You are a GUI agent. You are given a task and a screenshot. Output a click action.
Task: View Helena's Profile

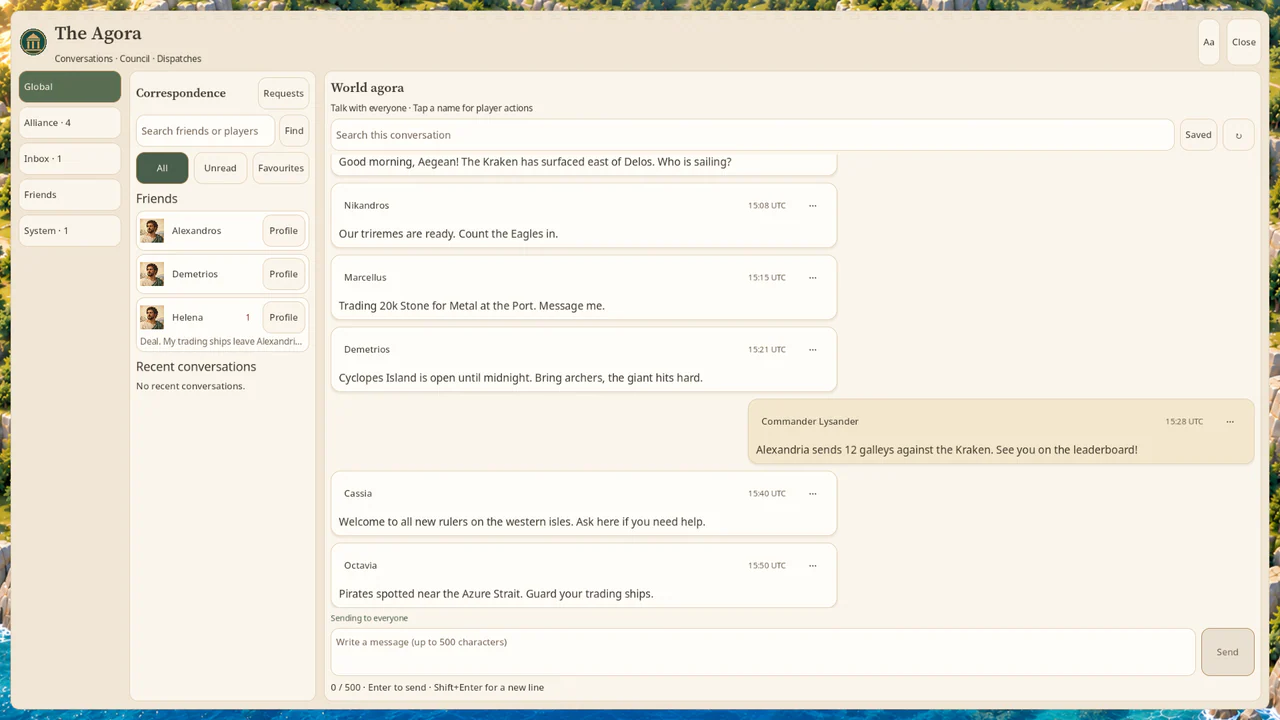coord(284,317)
